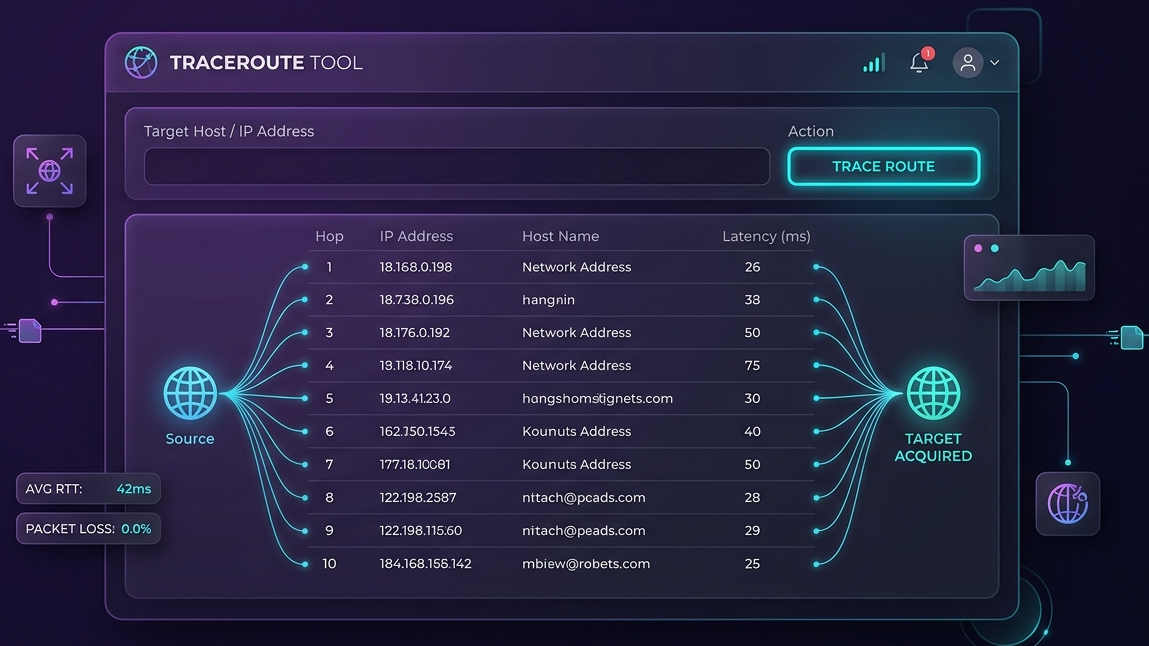This screenshot has height=646, width=1149.
Task: Click the Hop column header
Action: 329,237
